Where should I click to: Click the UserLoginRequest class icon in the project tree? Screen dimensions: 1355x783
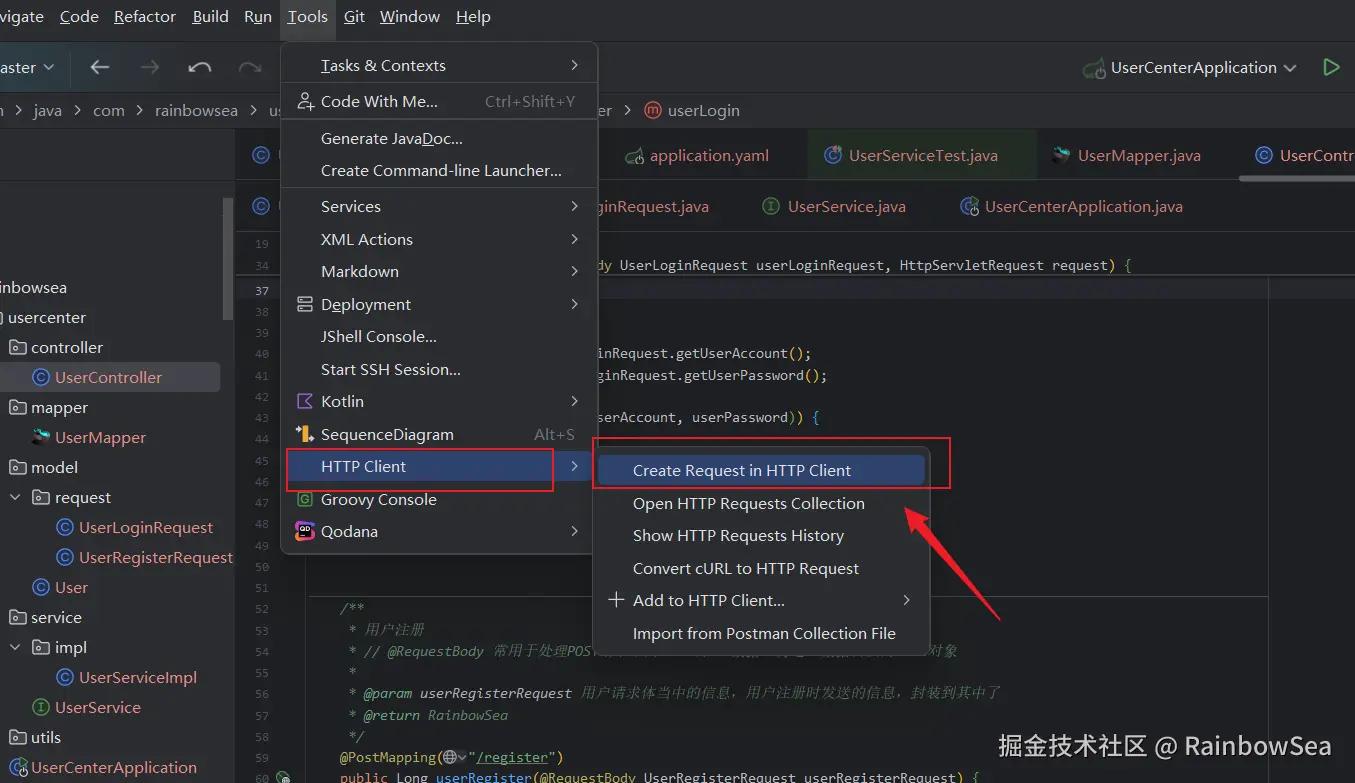click(x=65, y=527)
